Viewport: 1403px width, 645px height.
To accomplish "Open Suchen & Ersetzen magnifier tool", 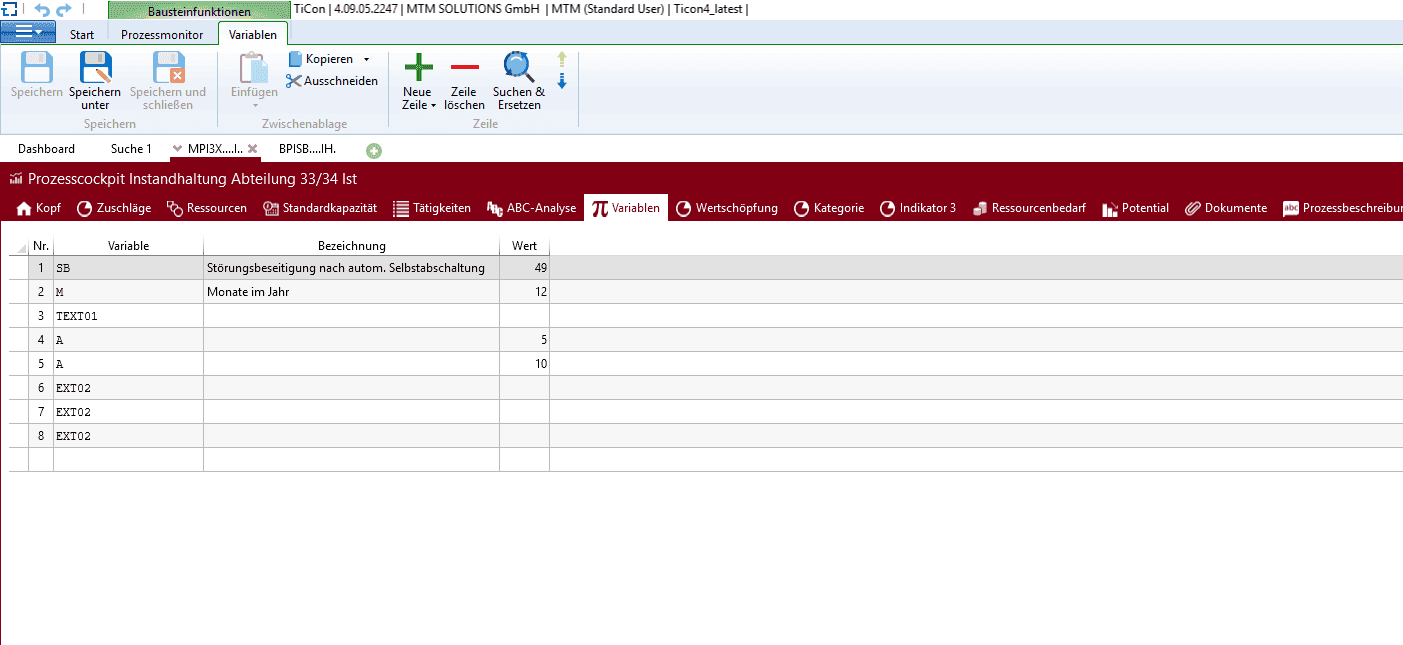I will click(x=518, y=67).
